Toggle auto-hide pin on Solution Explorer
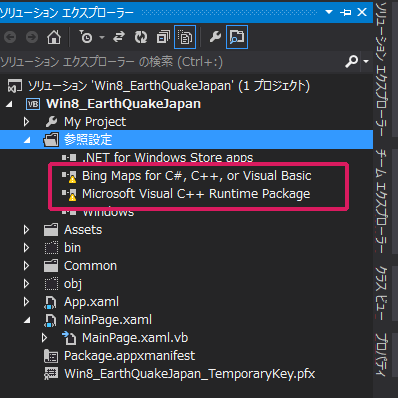 [x=345, y=12]
